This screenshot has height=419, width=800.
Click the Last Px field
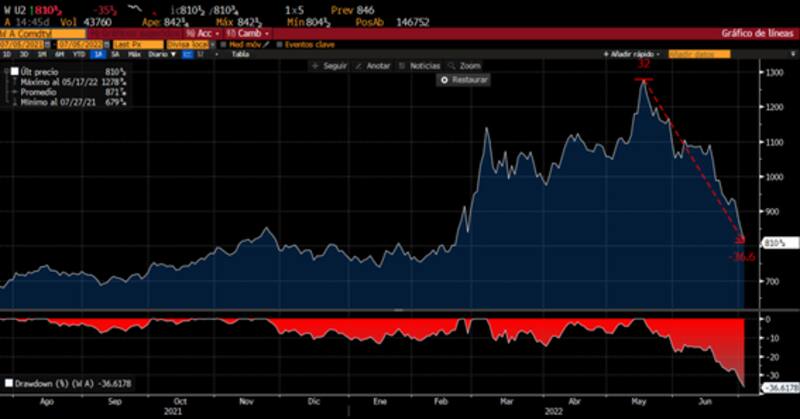pyautogui.click(x=135, y=44)
